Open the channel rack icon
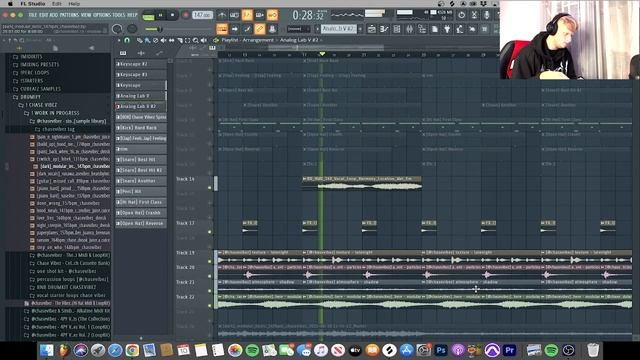Image resolution: width=640 pixels, height=360 pixels. pos(396,29)
